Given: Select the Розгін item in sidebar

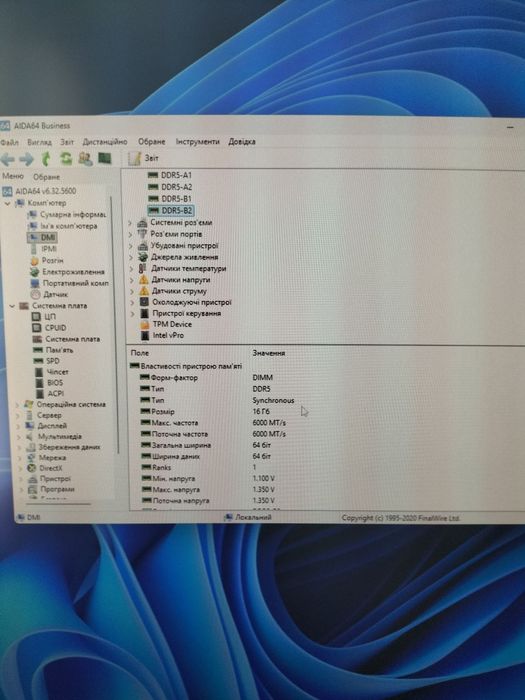Looking at the screenshot, I should click(x=47, y=260).
